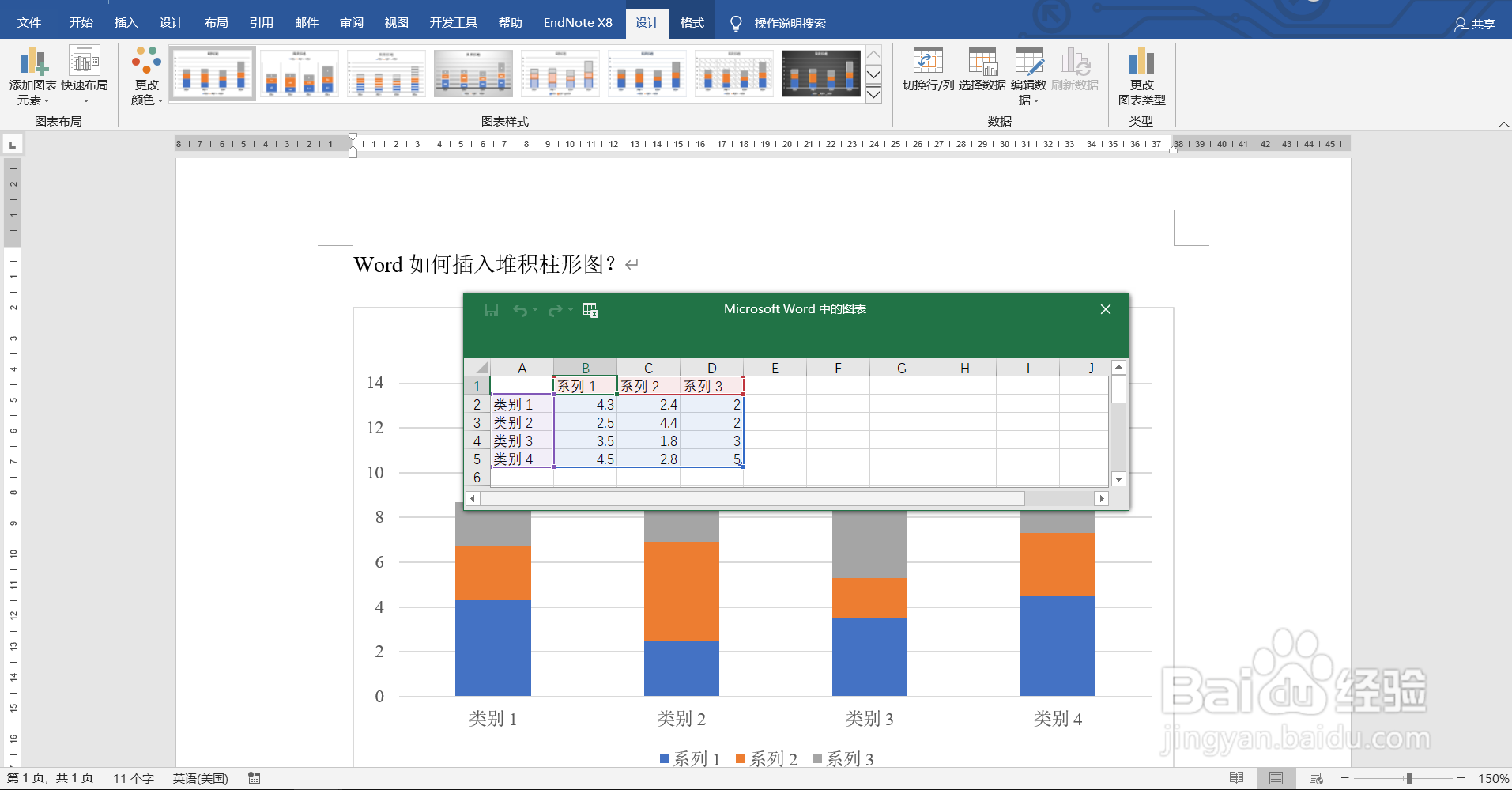Click zoom out minus button
This screenshot has height=790, width=1512.
point(1344,778)
